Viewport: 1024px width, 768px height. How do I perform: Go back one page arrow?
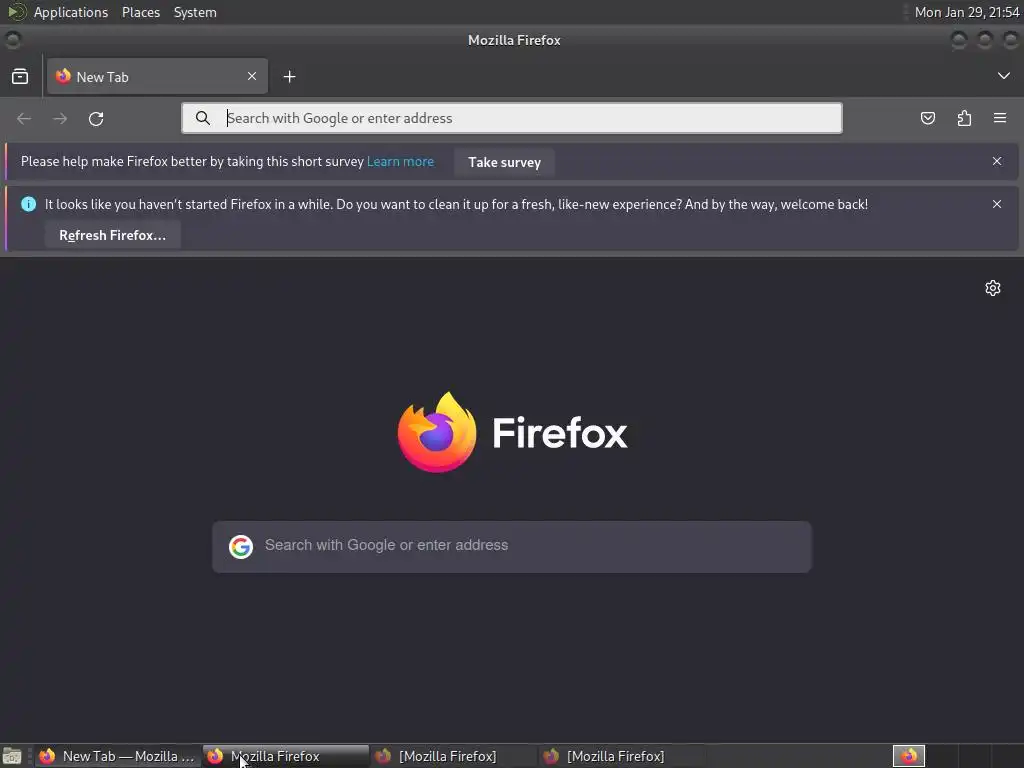pos(24,118)
